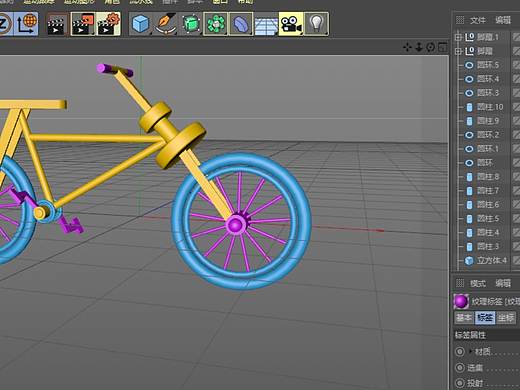Click the viewport rotate navigation icon
Image resolution: width=520 pixels, height=390 pixels.
(431, 47)
